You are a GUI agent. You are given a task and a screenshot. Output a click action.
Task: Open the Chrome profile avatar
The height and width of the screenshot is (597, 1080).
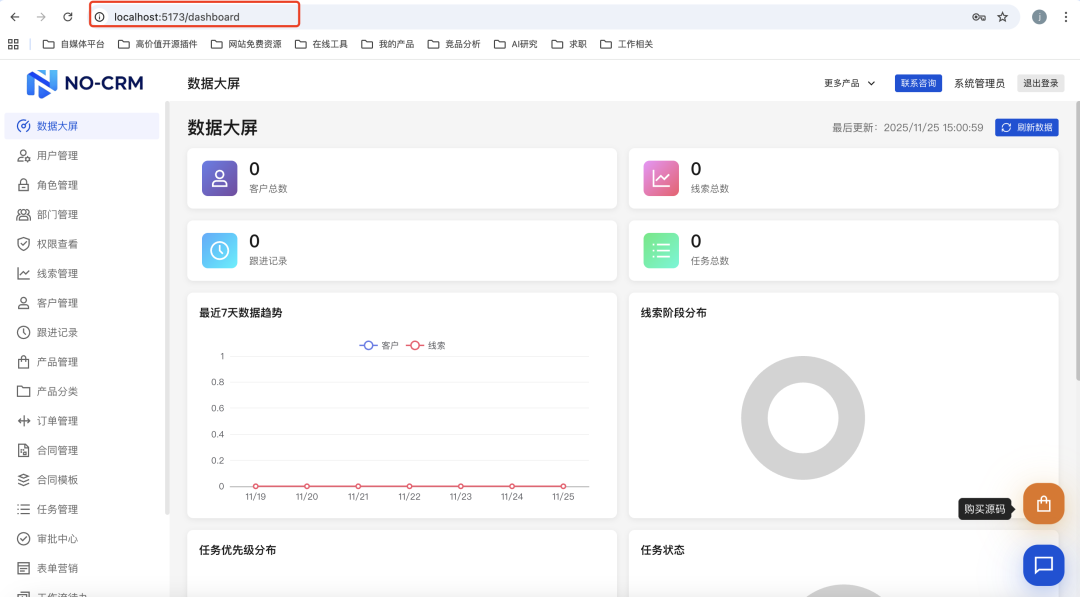pos(1039,17)
